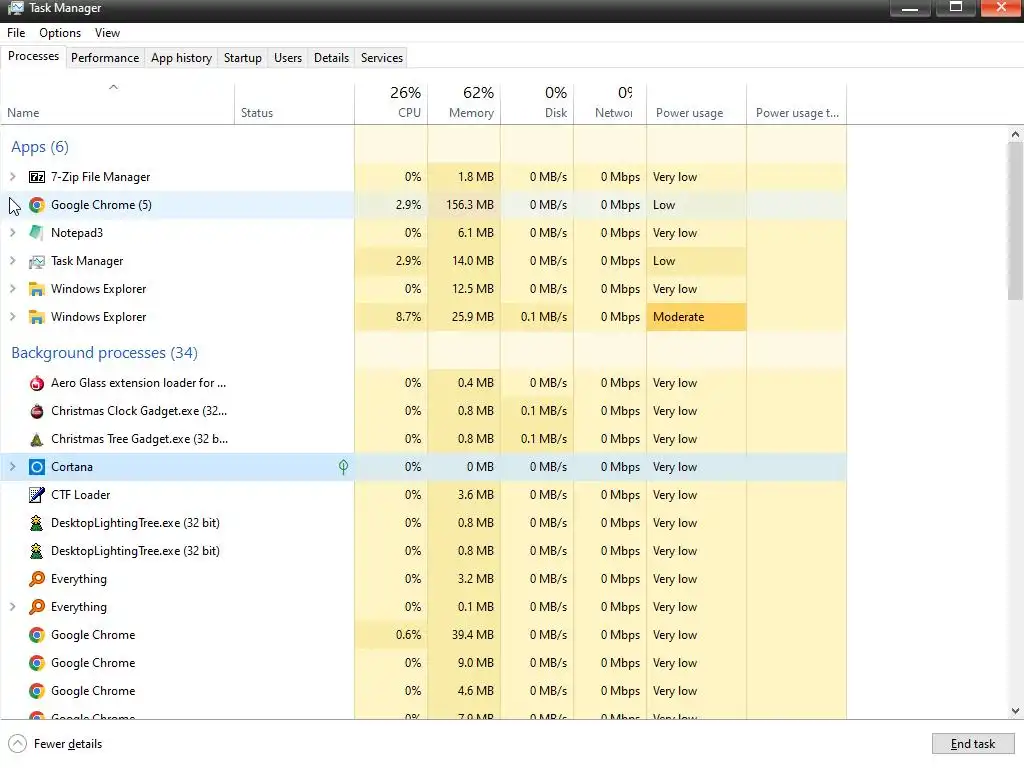This screenshot has width=1024, height=768.
Task: Click the icon of Google Chrome using 4.6 MB
Action: [x=37, y=691]
